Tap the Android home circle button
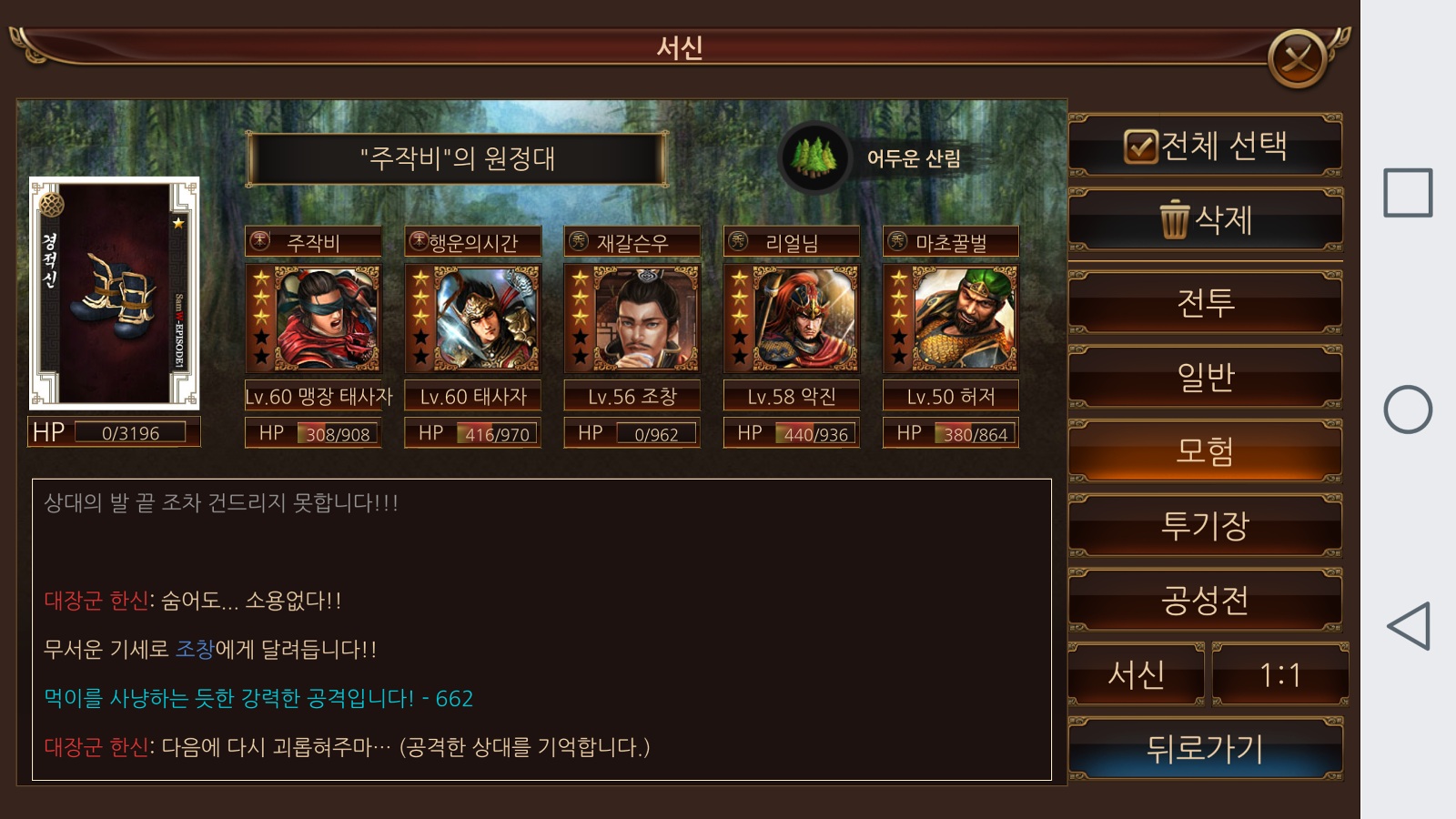 coord(1408,409)
